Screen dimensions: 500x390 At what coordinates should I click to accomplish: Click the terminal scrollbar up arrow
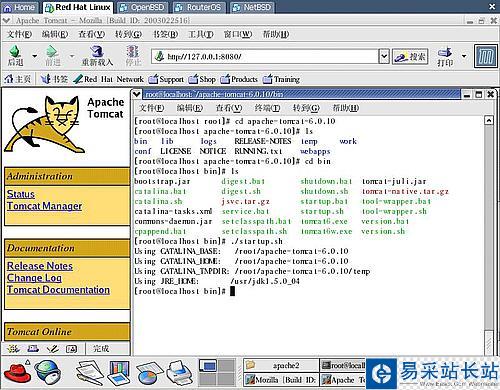pyautogui.click(x=489, y=120)
